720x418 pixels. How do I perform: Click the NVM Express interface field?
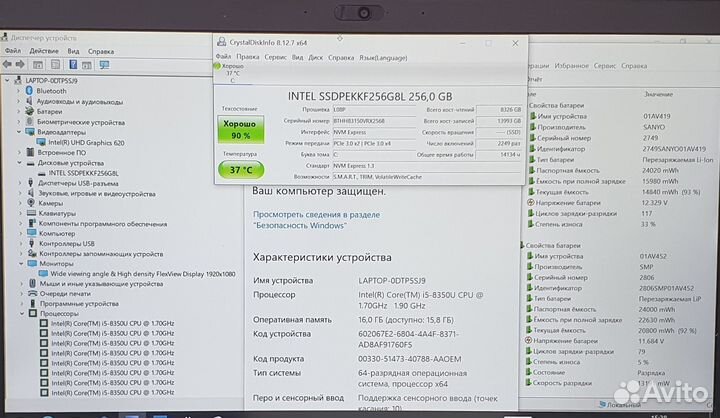click(x=374, y=132)
